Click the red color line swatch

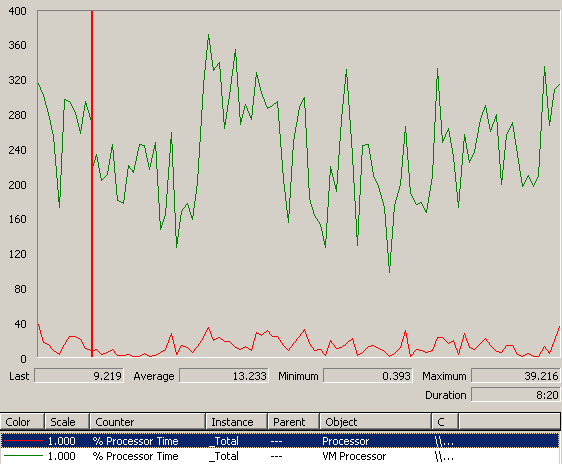(x=23, y=441)
